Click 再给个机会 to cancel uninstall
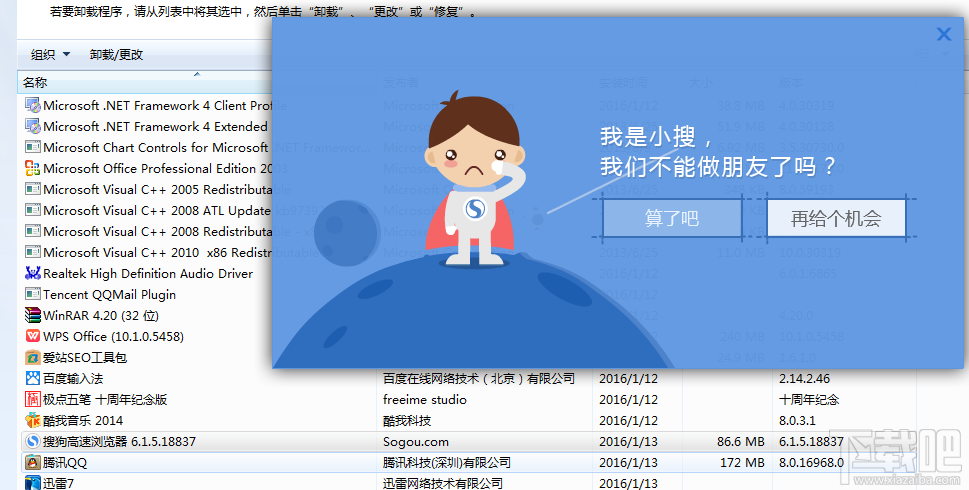This screenshot has width=969, height=490. (x=836, y=218)
